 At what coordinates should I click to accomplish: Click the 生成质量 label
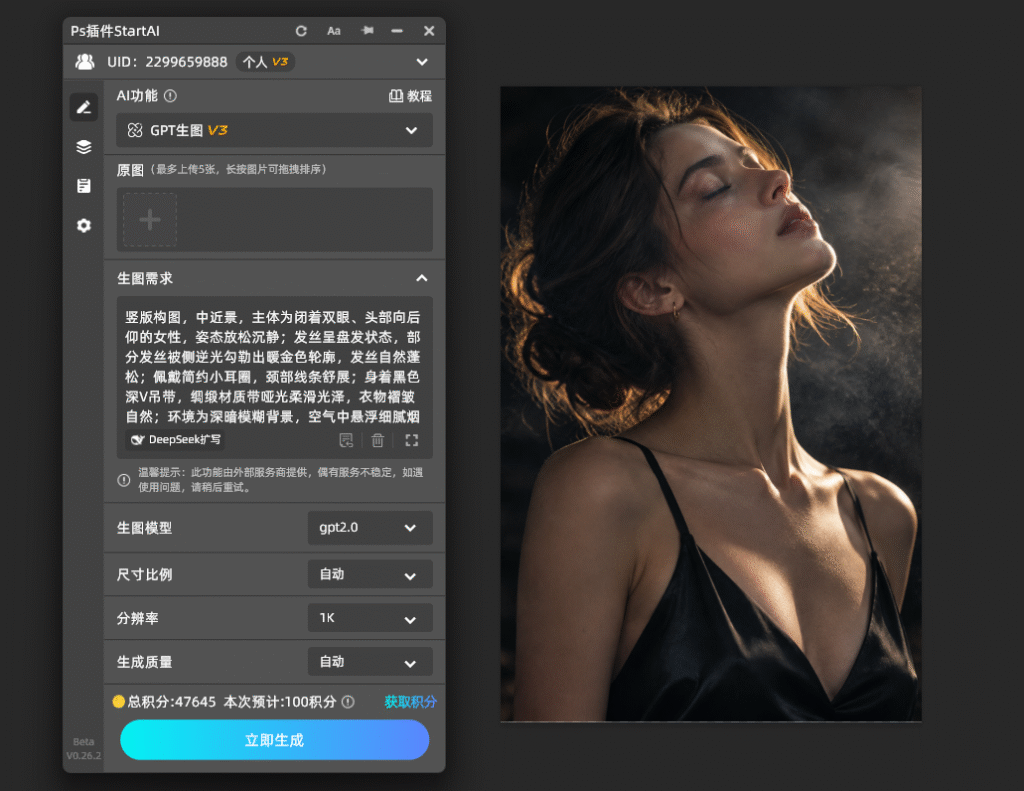144,662
